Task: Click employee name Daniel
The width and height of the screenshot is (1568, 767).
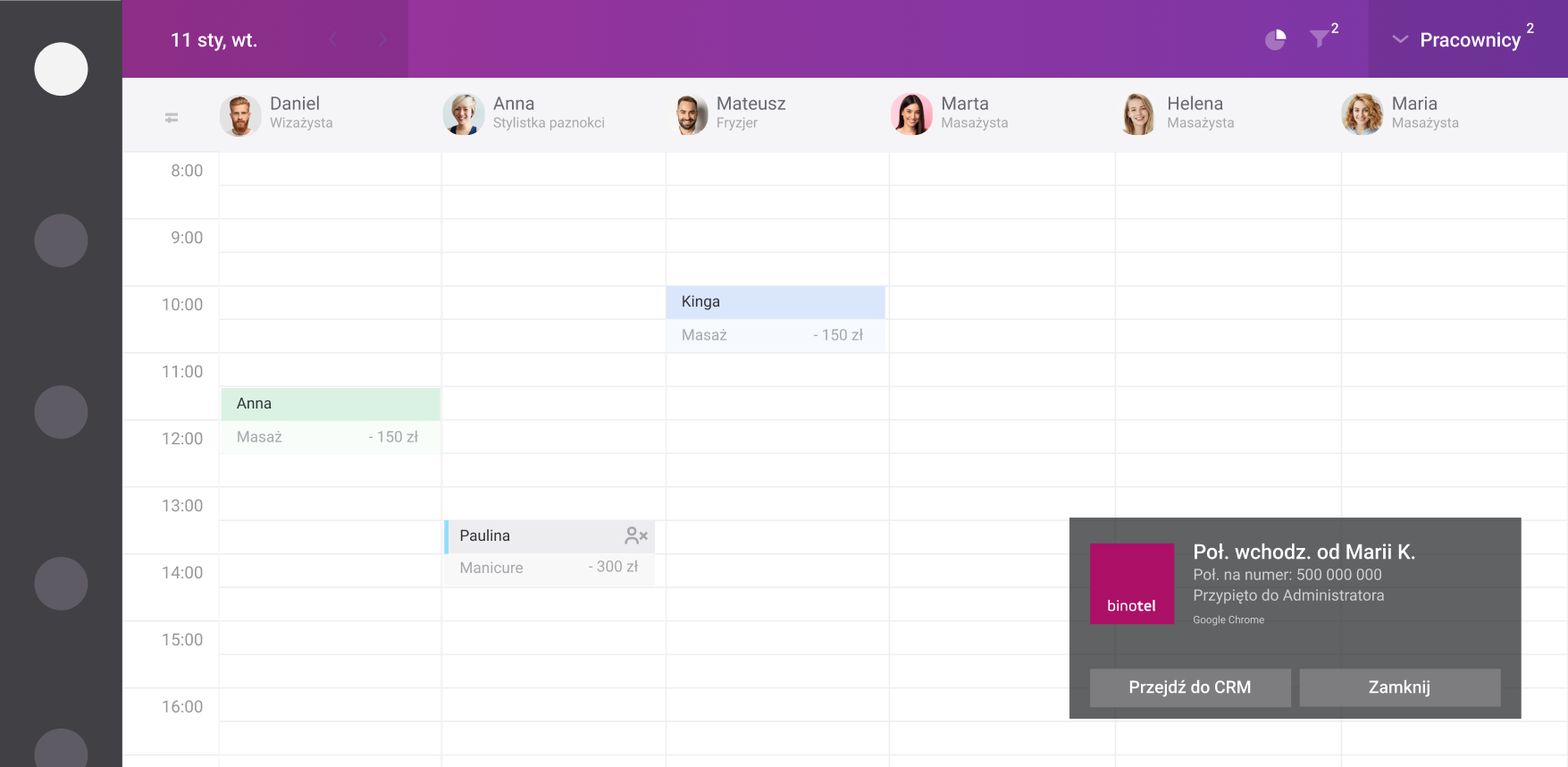Action: click(295, 104)
